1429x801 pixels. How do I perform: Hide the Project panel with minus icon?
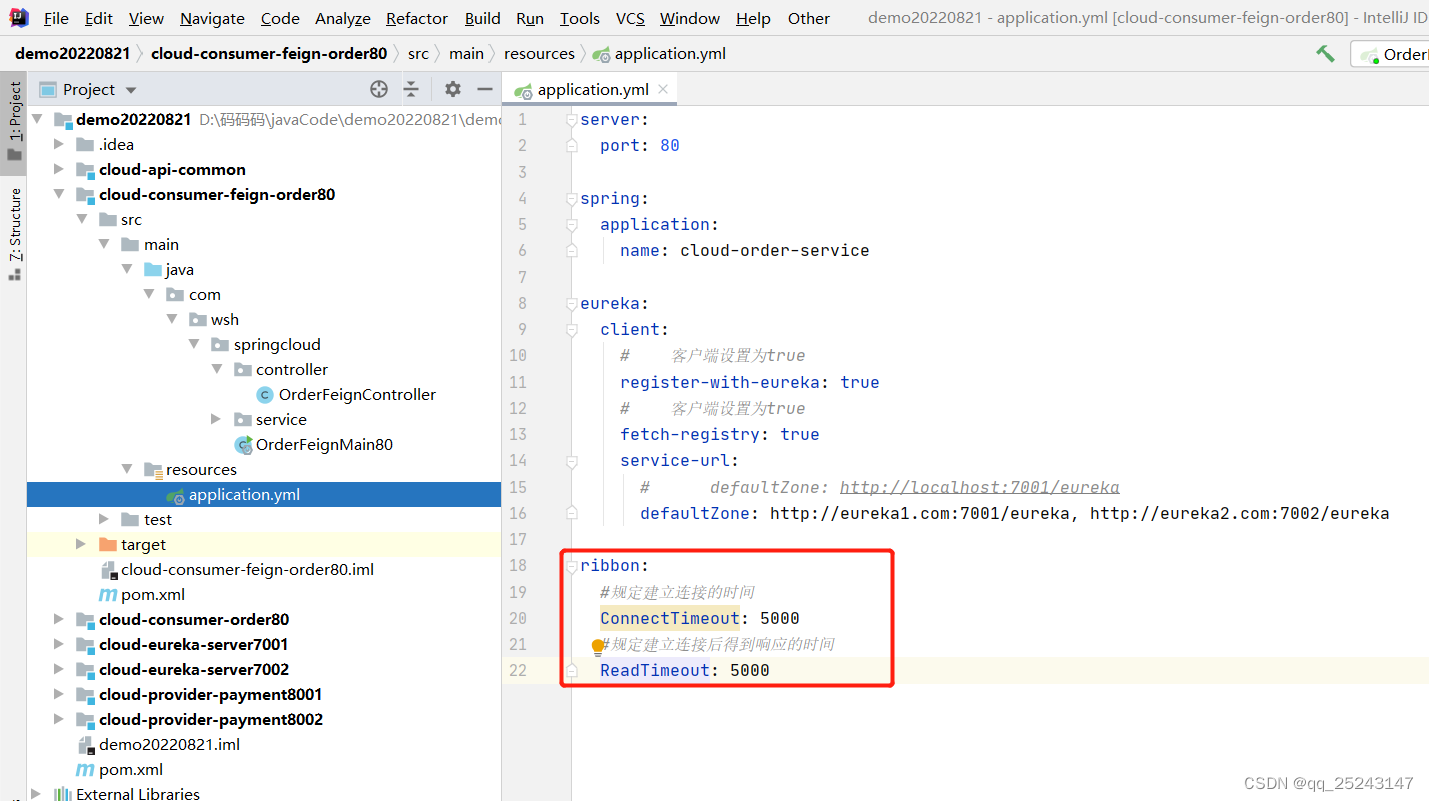pyautogui.click(x=485, y=89)
